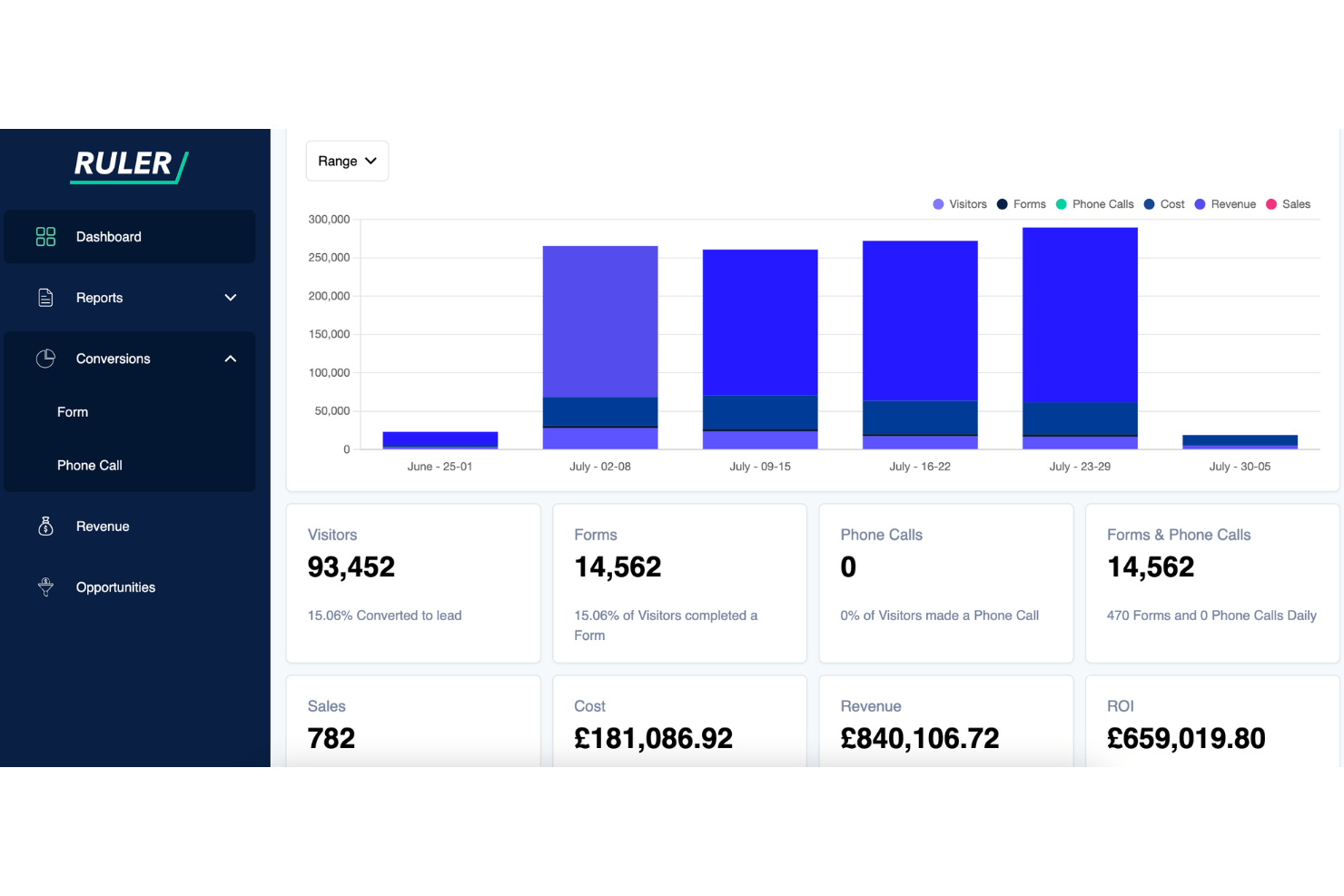This screenshot has height=896, width=1344.
Task: Toggle the Forms series in the legend
Action: [1022, 204]
